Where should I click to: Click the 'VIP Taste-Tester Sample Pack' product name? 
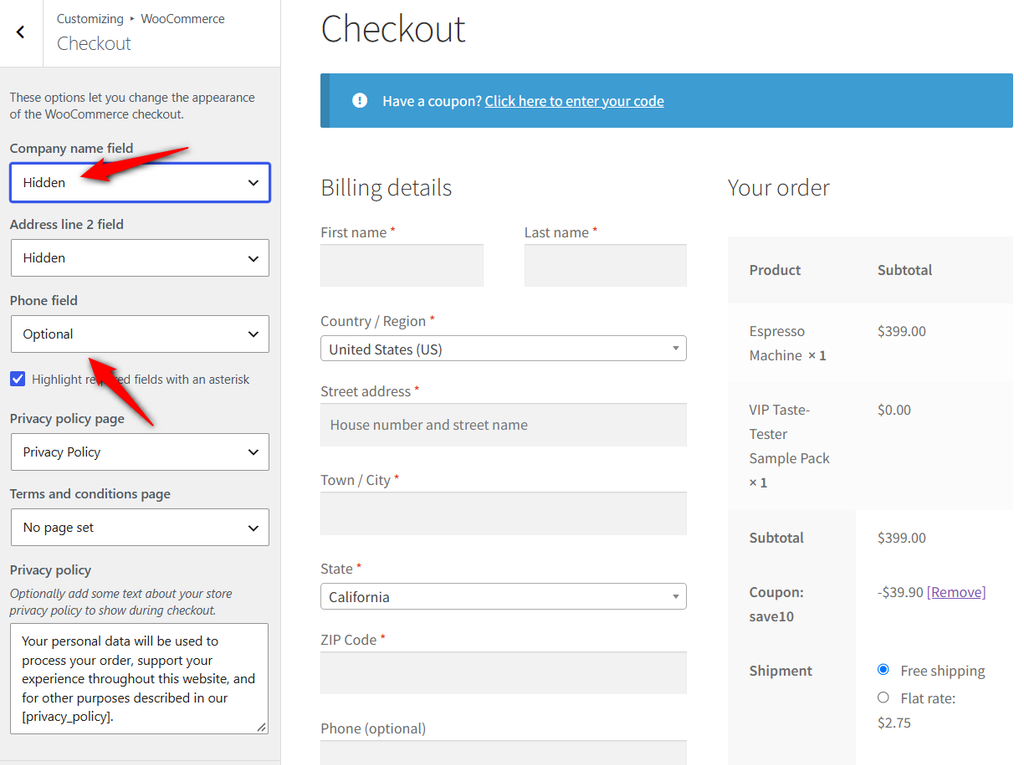789,434
